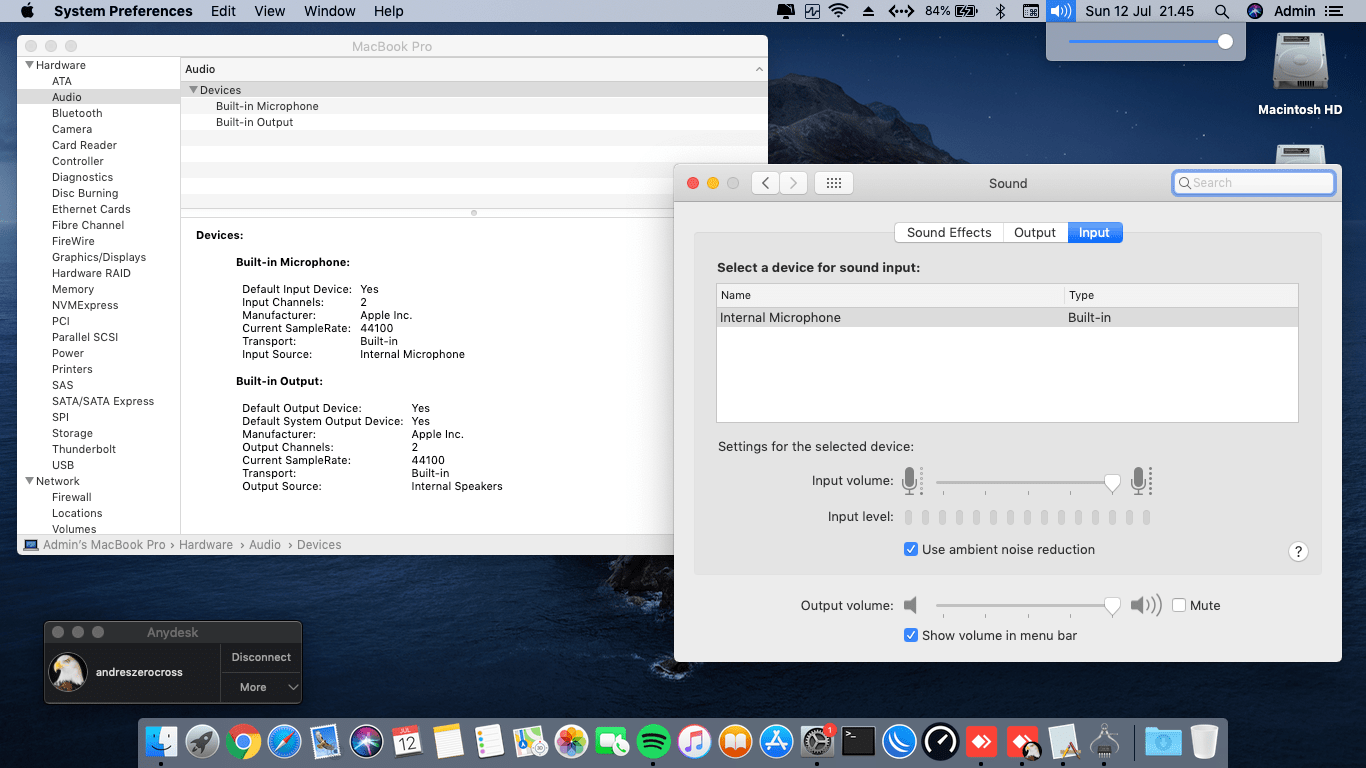Collapse the Devices disclosure triangle
Image resolution: width=1366 pixels, height=768 pixels.
coord(193,90)
